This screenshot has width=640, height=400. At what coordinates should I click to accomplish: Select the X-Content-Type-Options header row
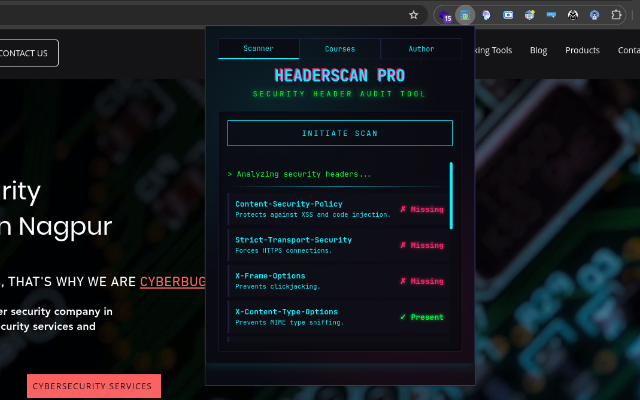click(x=339, y=317)
